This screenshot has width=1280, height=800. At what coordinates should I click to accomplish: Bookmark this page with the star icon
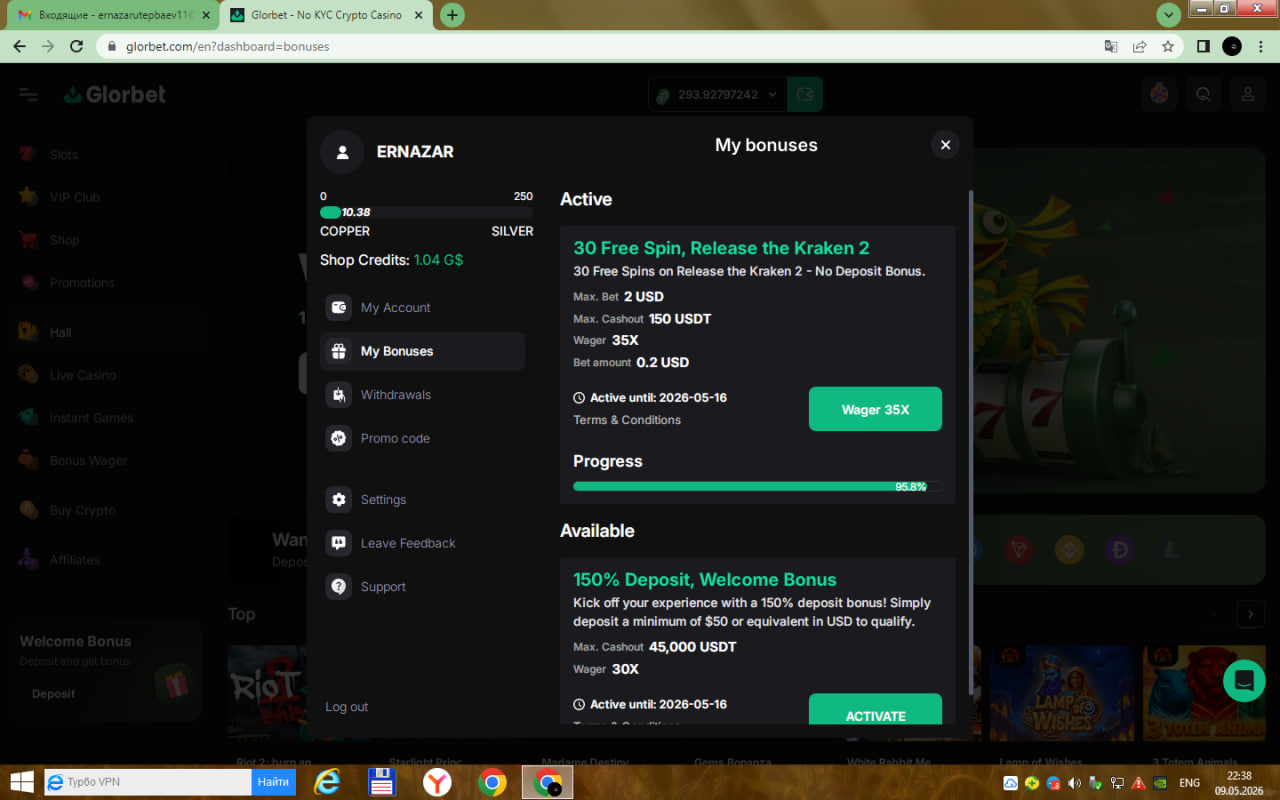point(1168,46)
